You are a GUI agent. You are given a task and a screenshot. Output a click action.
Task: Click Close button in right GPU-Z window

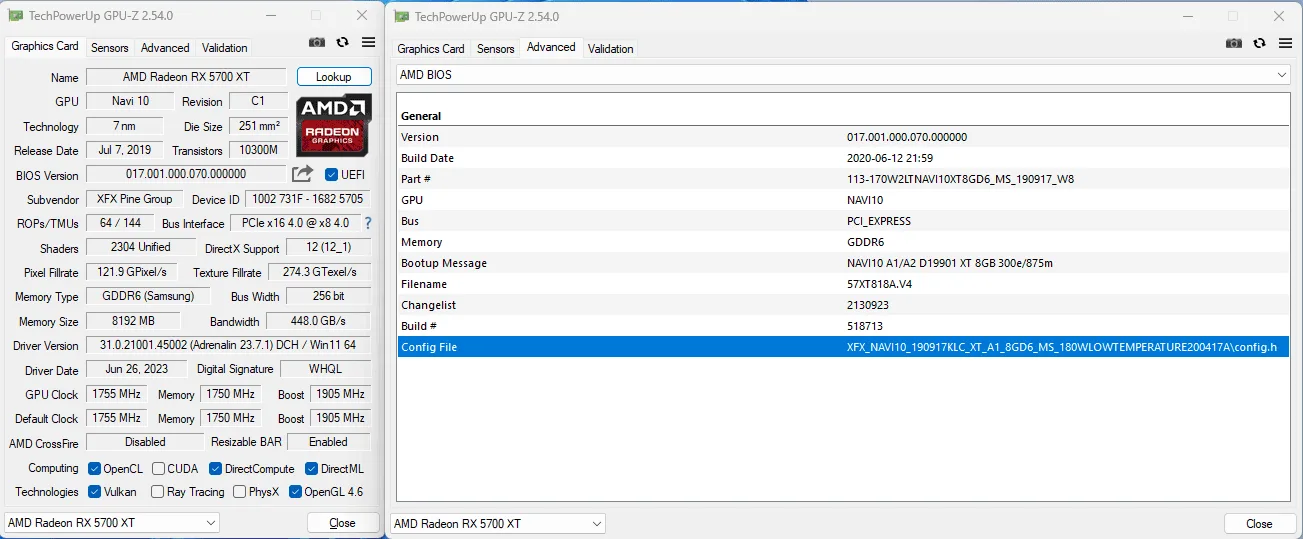pos(1259,524)
